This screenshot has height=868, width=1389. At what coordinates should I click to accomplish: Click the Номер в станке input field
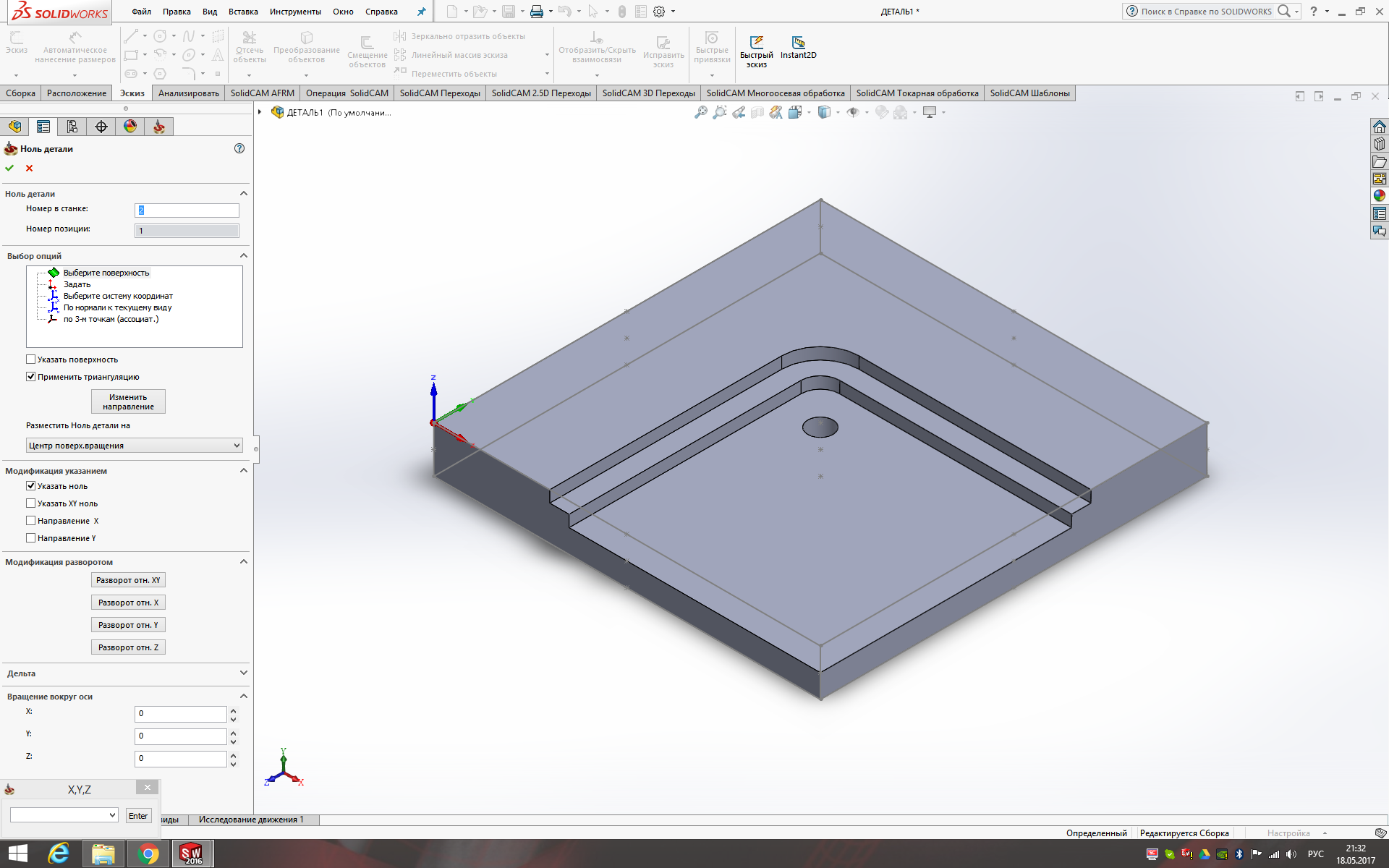pos(187,210)
